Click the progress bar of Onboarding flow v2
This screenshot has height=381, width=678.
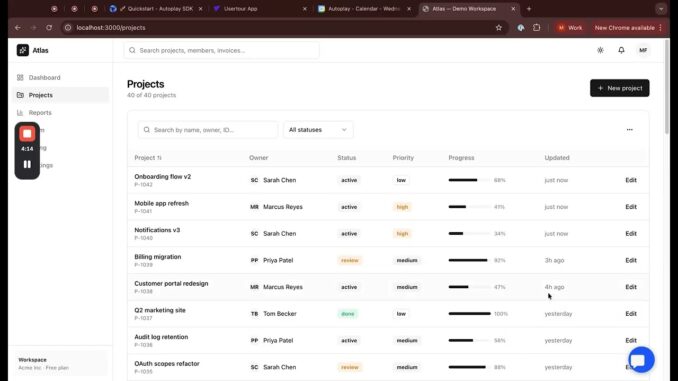pyautogui.click(x=469, y=180)
